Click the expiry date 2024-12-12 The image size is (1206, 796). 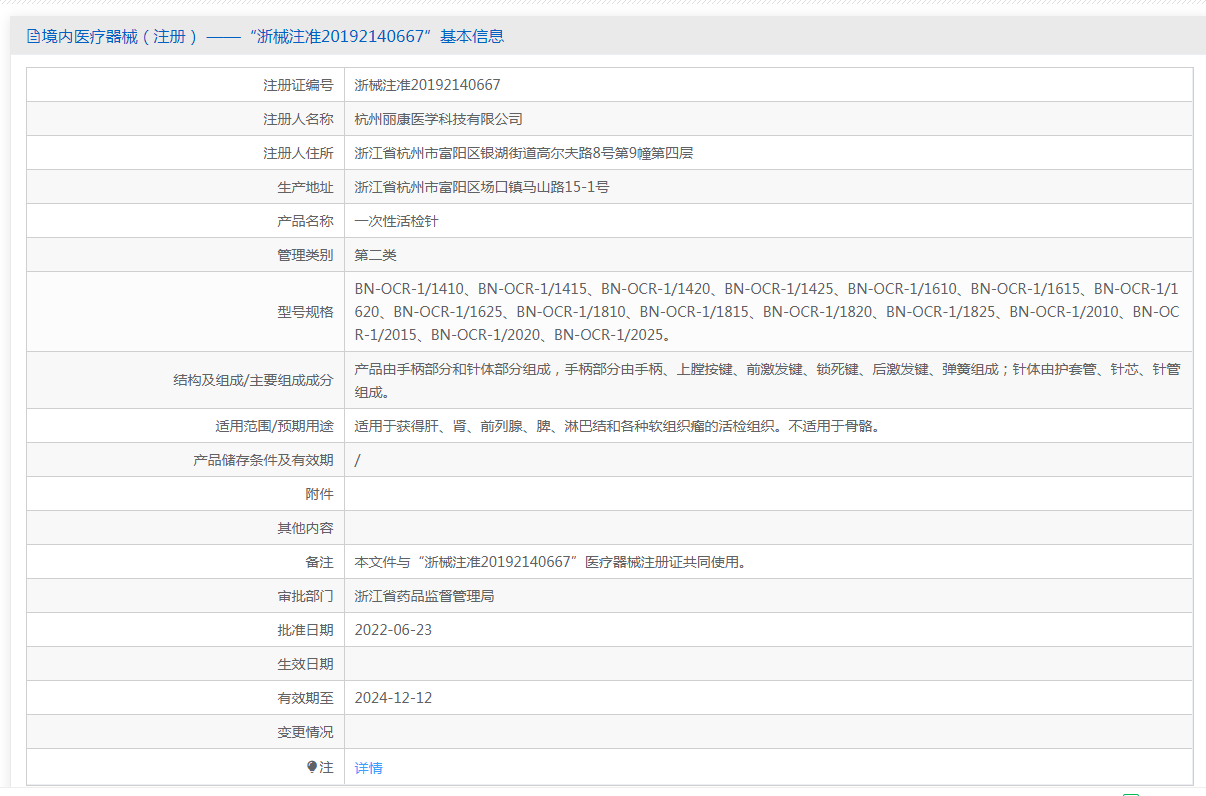click(x=393, y=698)
